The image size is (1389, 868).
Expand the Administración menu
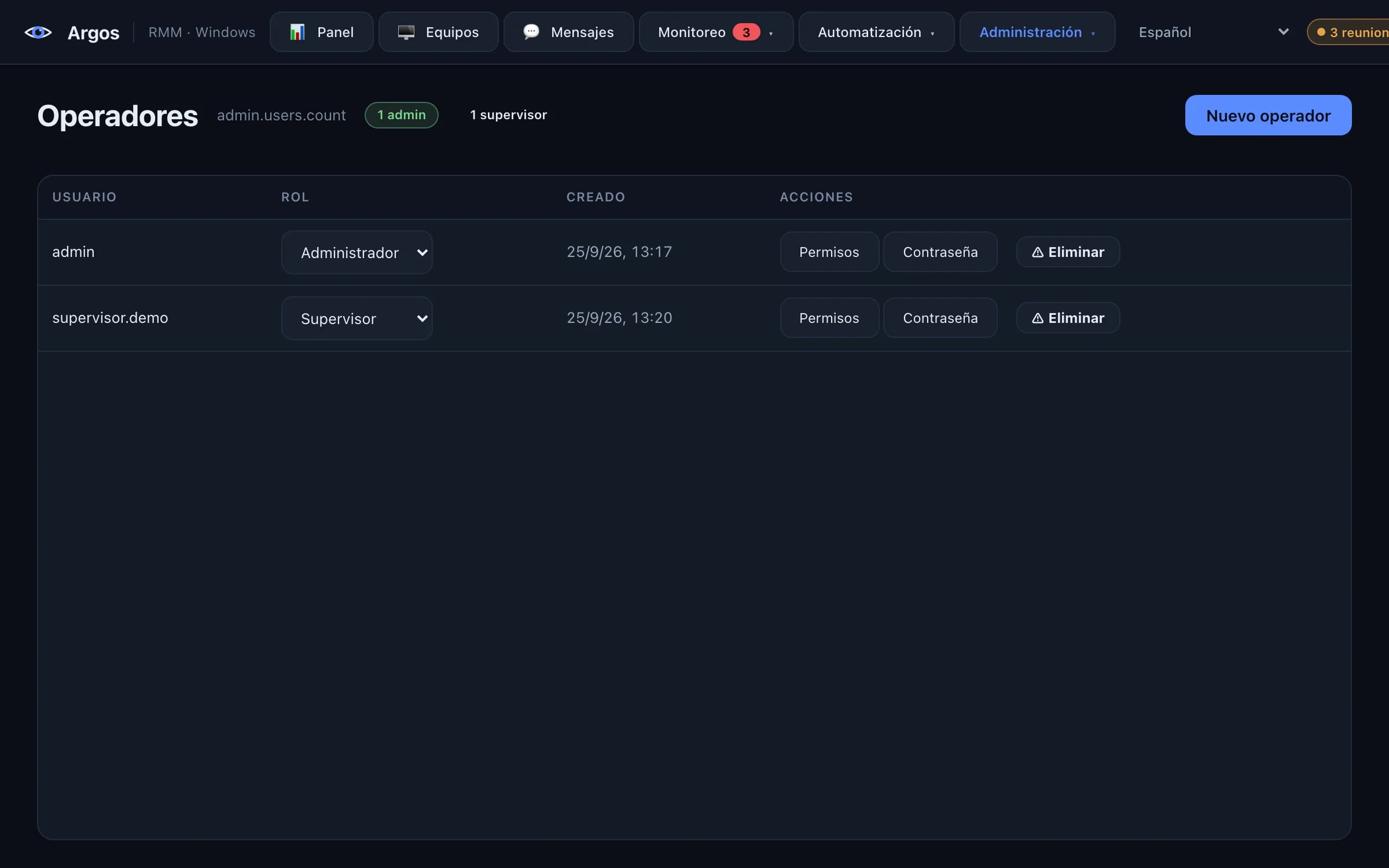(1037, 32)
